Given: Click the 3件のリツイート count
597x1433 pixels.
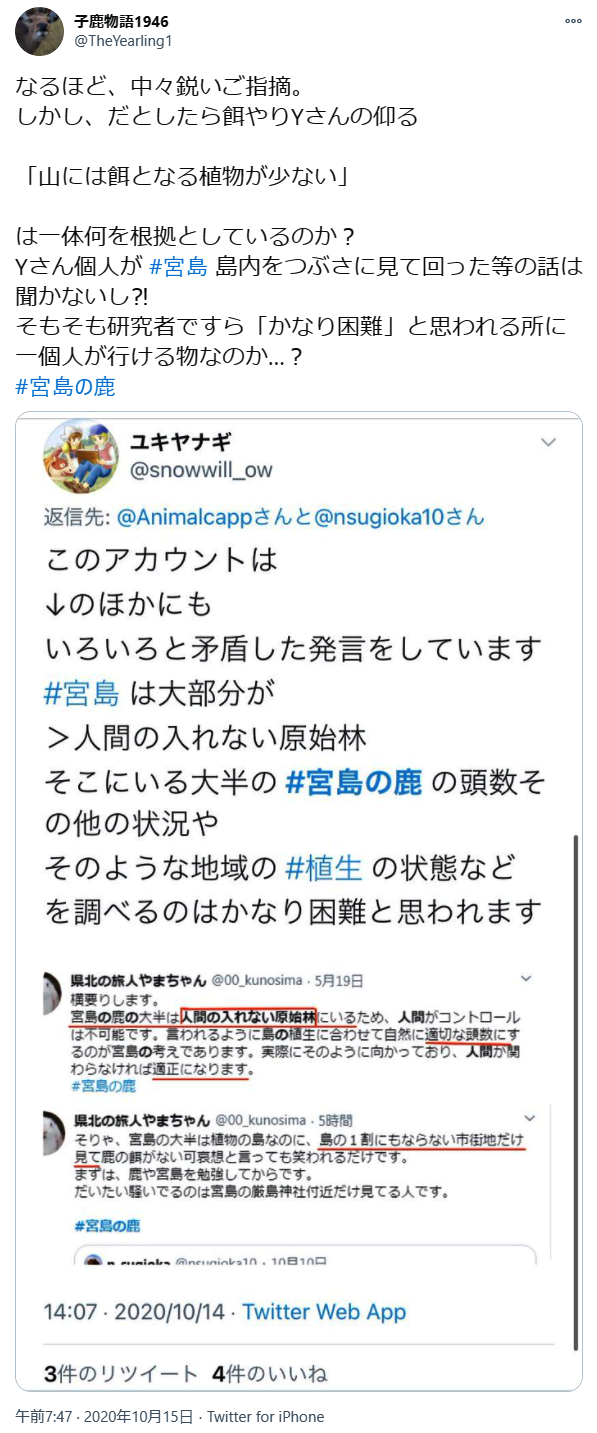Looking at the screenshot, I should coord(107,1373).
